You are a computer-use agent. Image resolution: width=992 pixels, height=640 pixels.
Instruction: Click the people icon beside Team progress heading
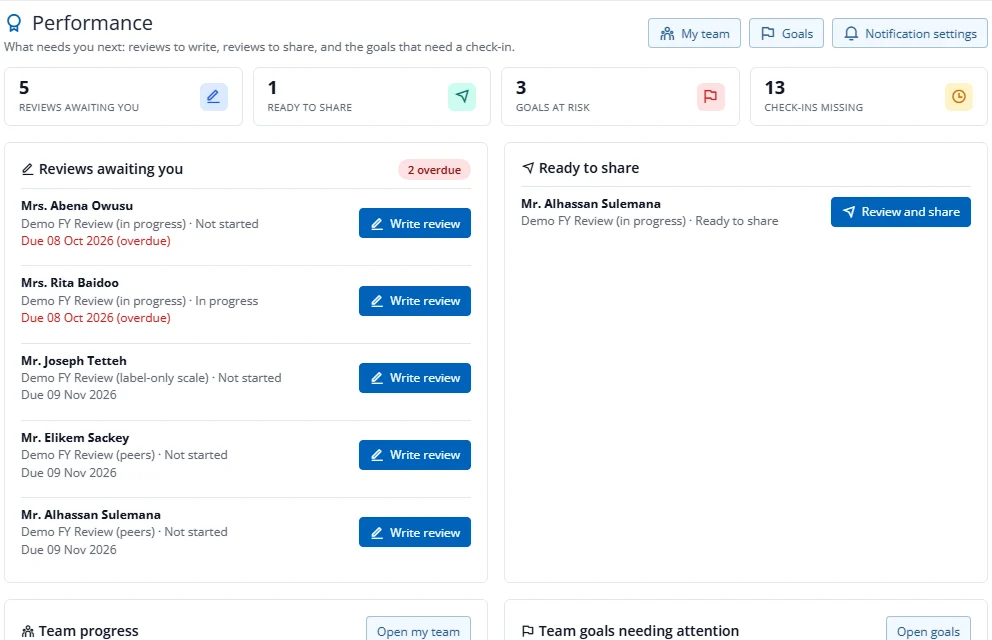[28, 631]
